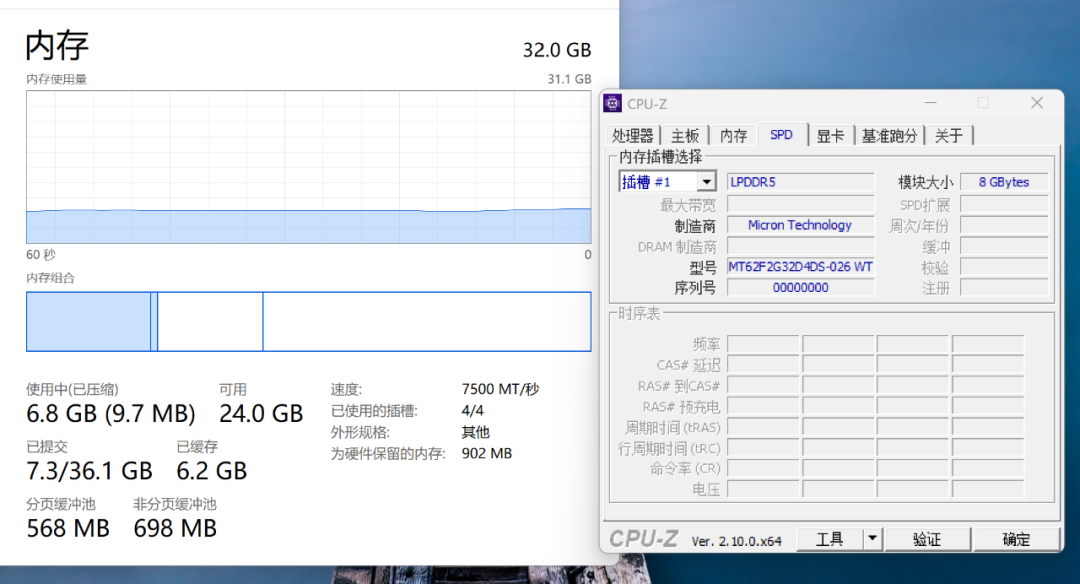Click the 568 MB paged pool value
Image resolution: width=1080 pixels, height=584 pixels.
pos(68,528)
